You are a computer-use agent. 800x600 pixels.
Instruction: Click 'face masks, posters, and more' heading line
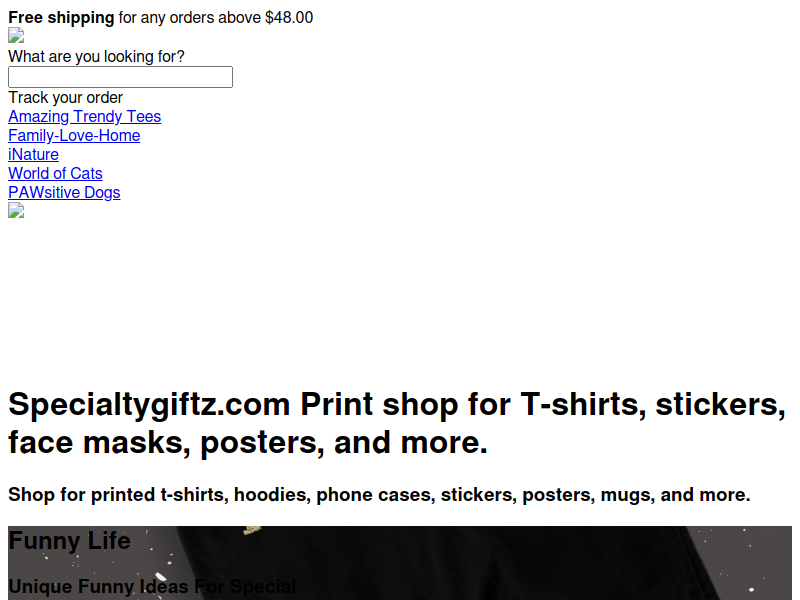pos(248,442)
